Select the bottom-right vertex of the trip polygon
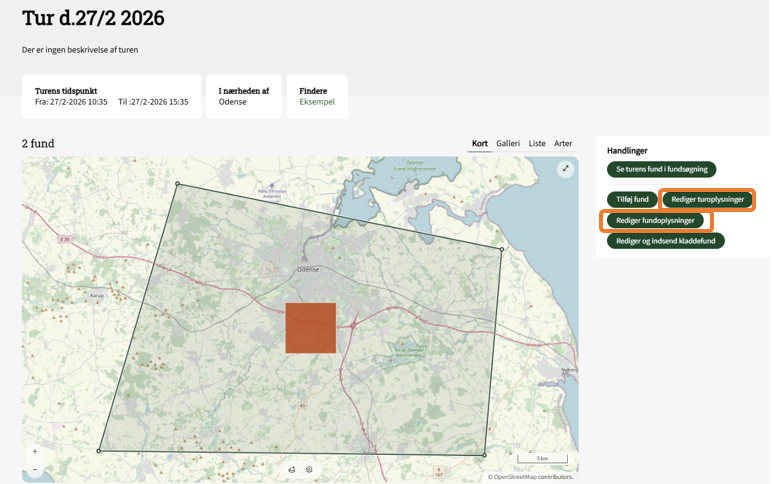Screen dimensions: 774x484 [485, 455]
